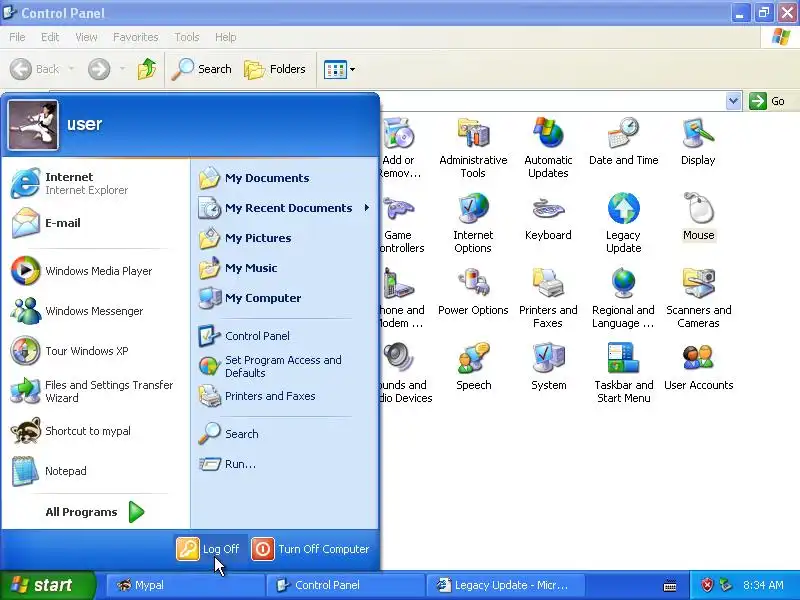800x600 pixels.
Task: Open Regional and Language options
Action: [x=623, y=298]
